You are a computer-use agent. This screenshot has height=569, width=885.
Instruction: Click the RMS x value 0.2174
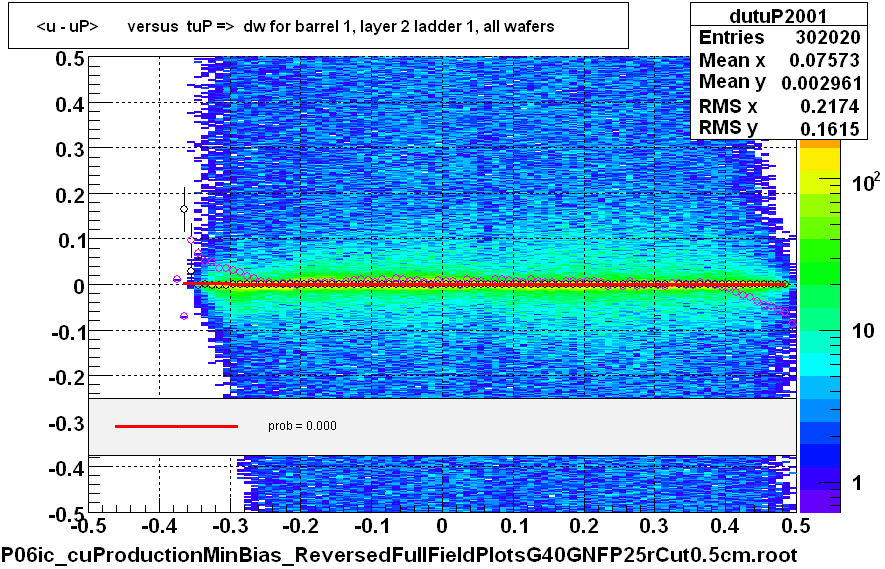coord(829,106)
